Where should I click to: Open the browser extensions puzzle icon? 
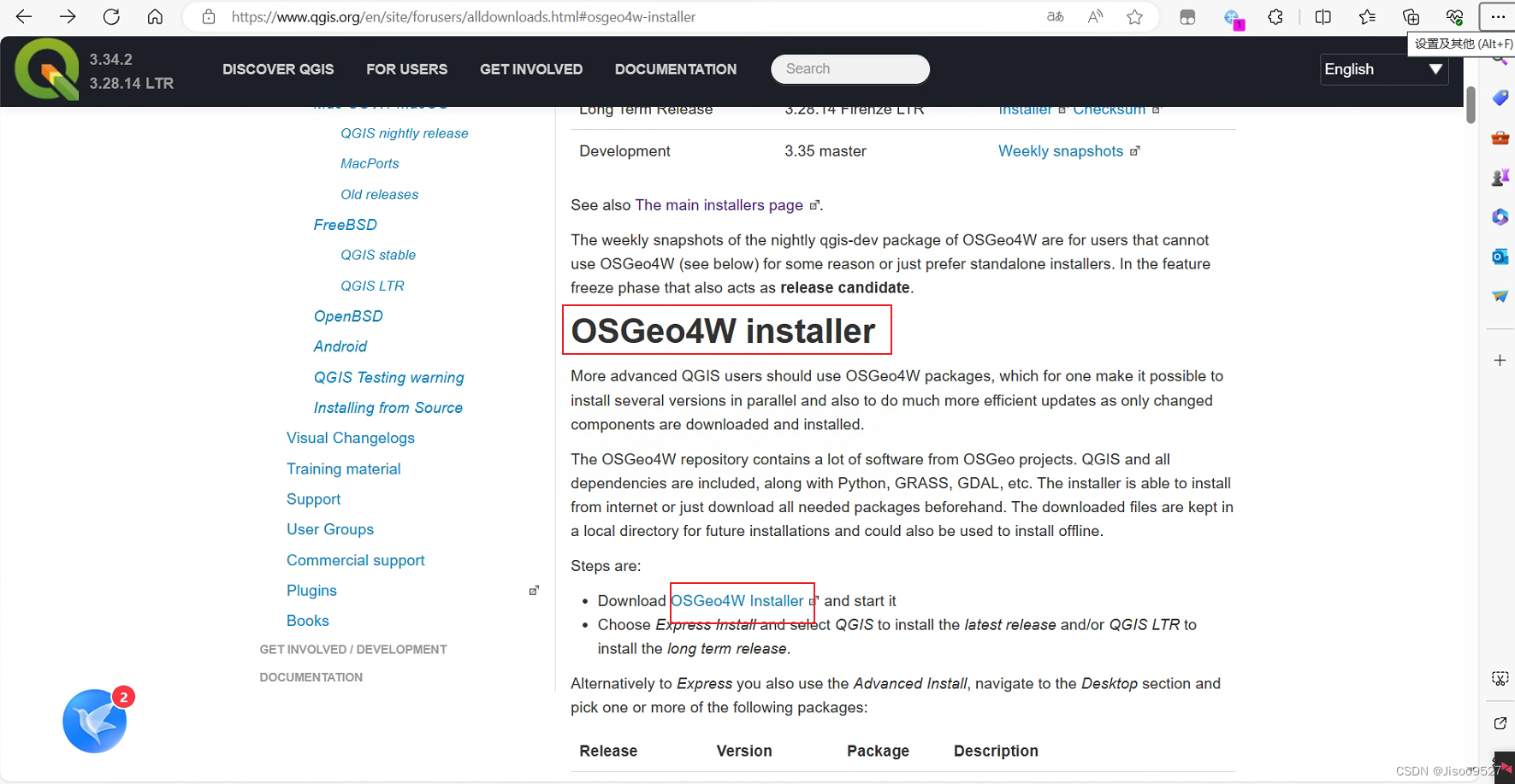(1275, 17)
